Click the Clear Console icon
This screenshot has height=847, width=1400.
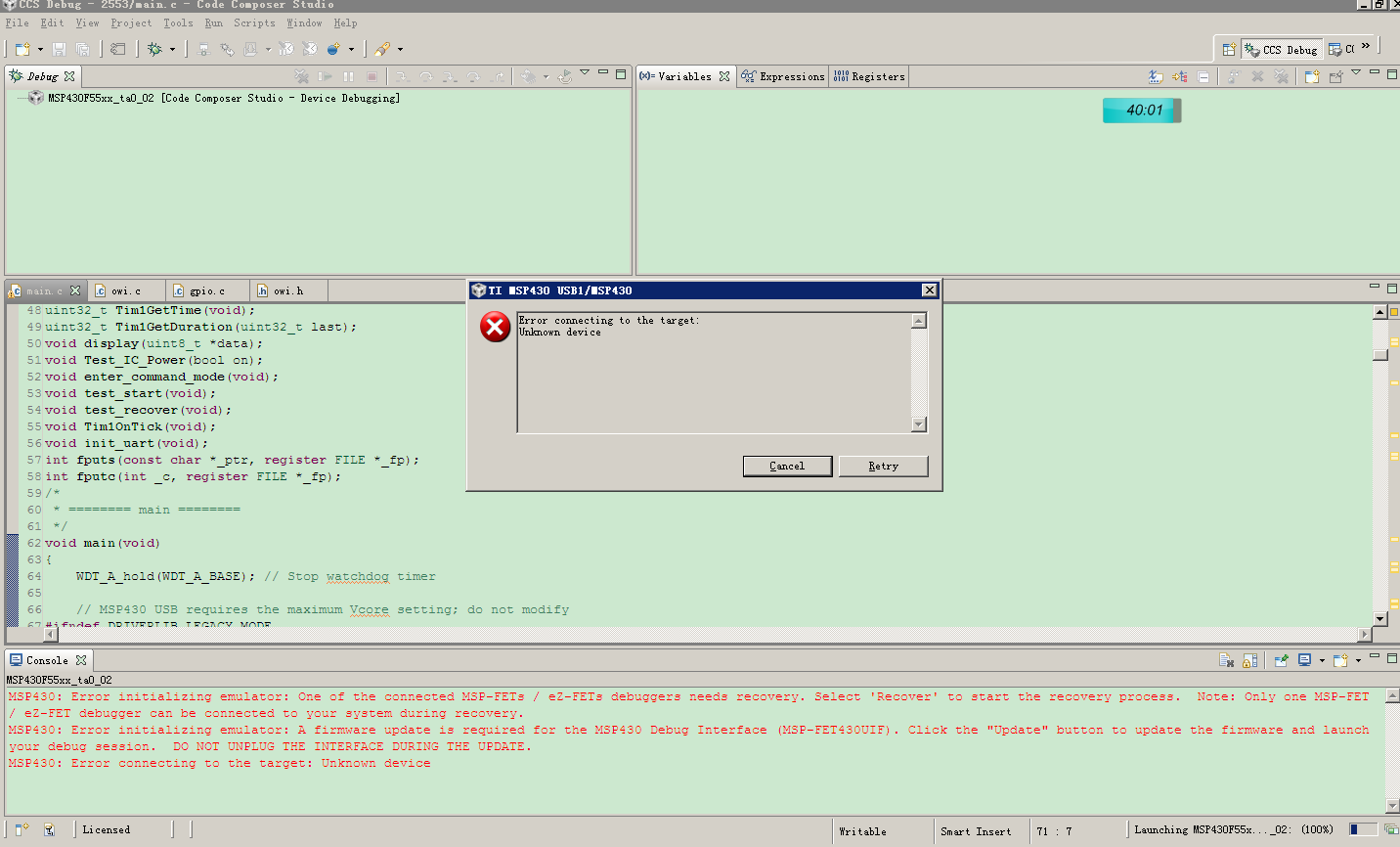pyautogui.click(x=1226, y=660)
